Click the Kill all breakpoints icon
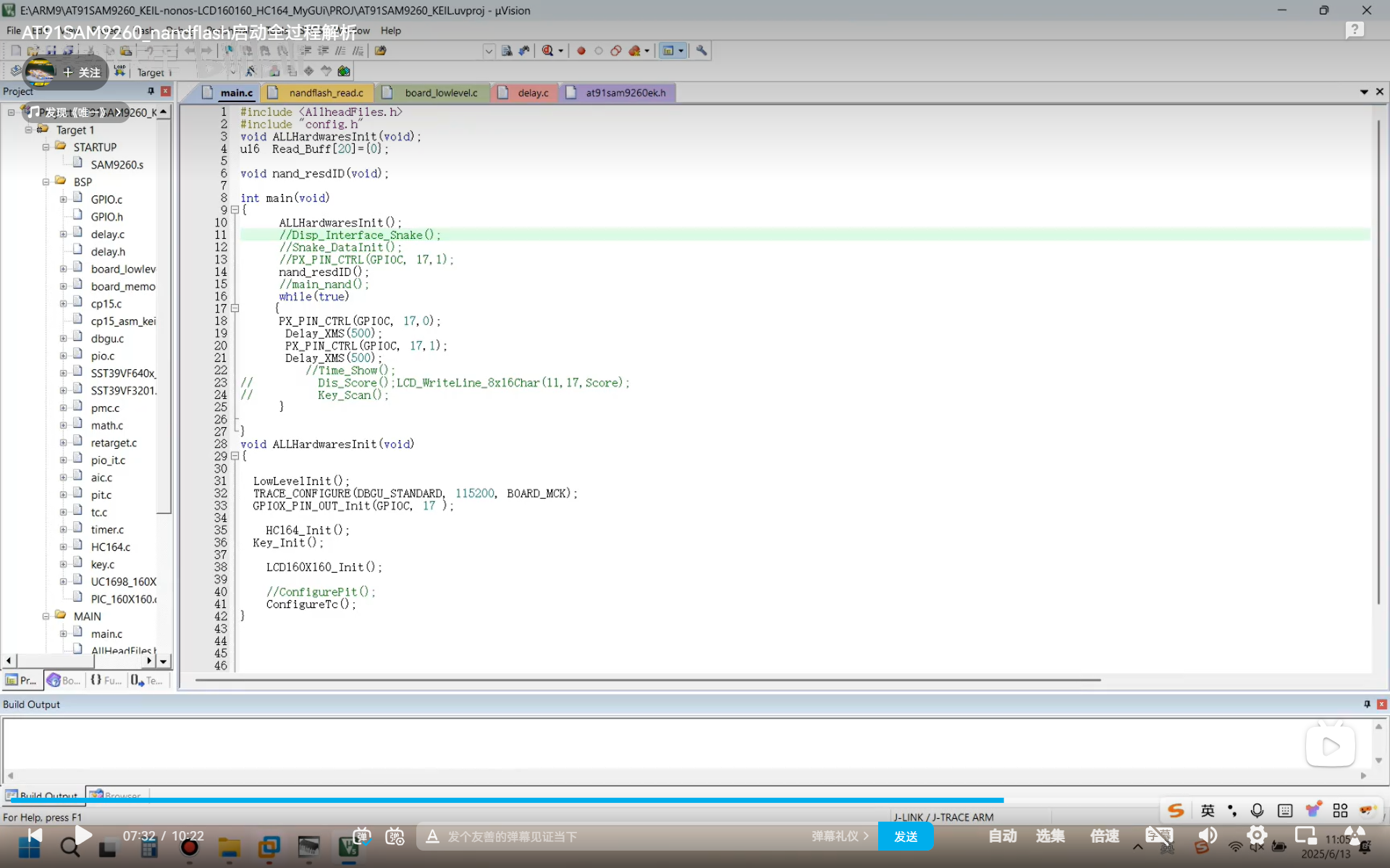Image resolution: width=1390 pixels, height=868 pixels. point(635,51)
